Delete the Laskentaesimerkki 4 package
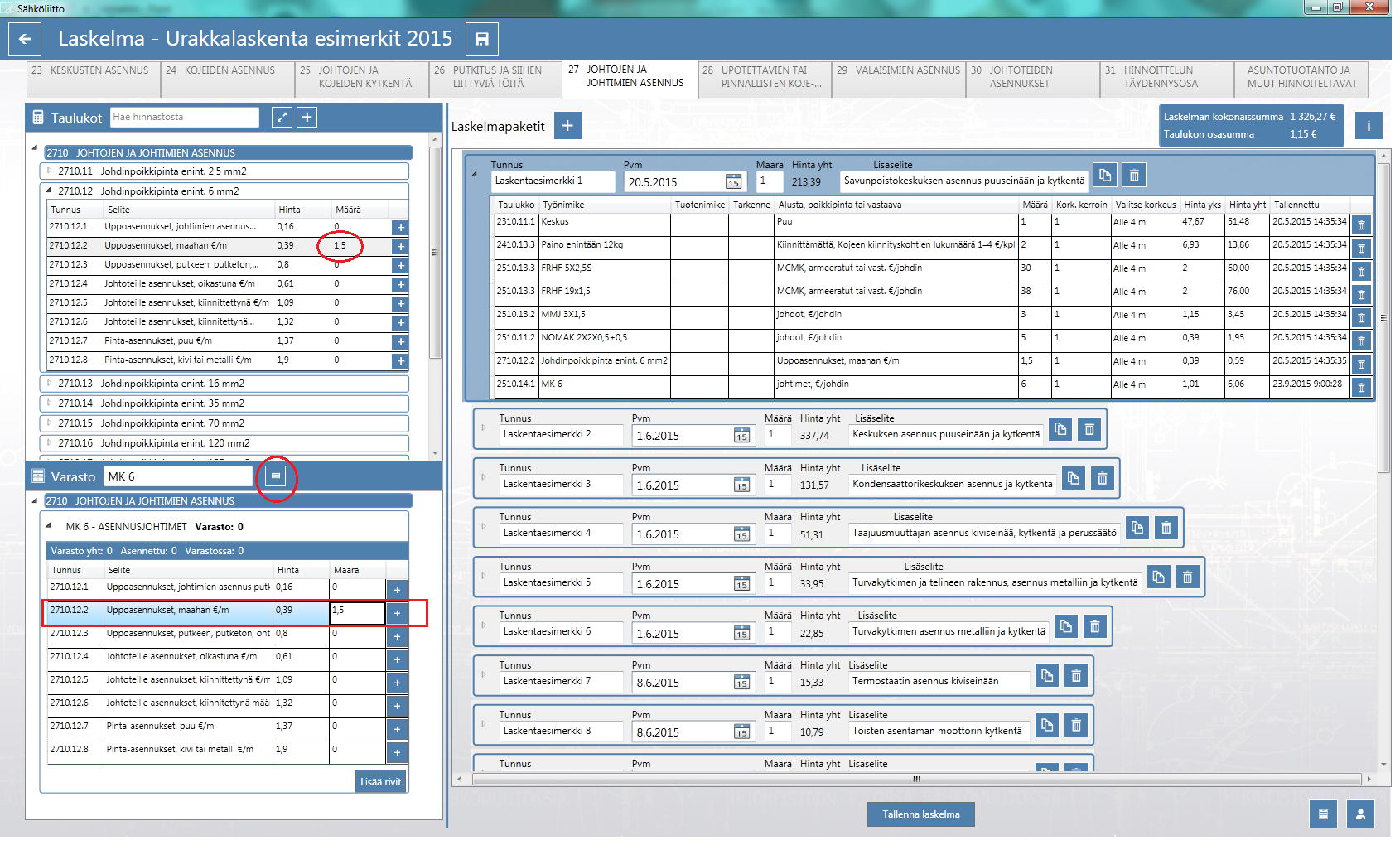1400x850 pixels. (1166, 528)
